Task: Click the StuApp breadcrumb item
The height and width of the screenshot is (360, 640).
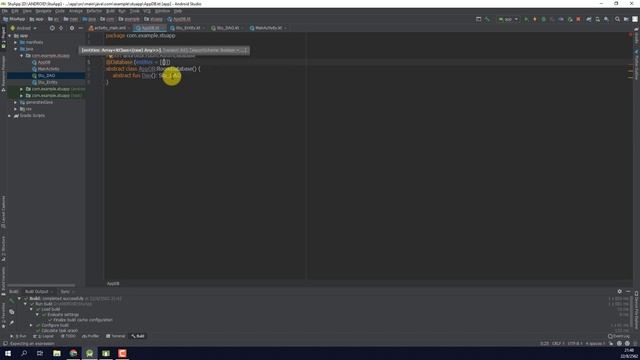Action: pos(14,19)
